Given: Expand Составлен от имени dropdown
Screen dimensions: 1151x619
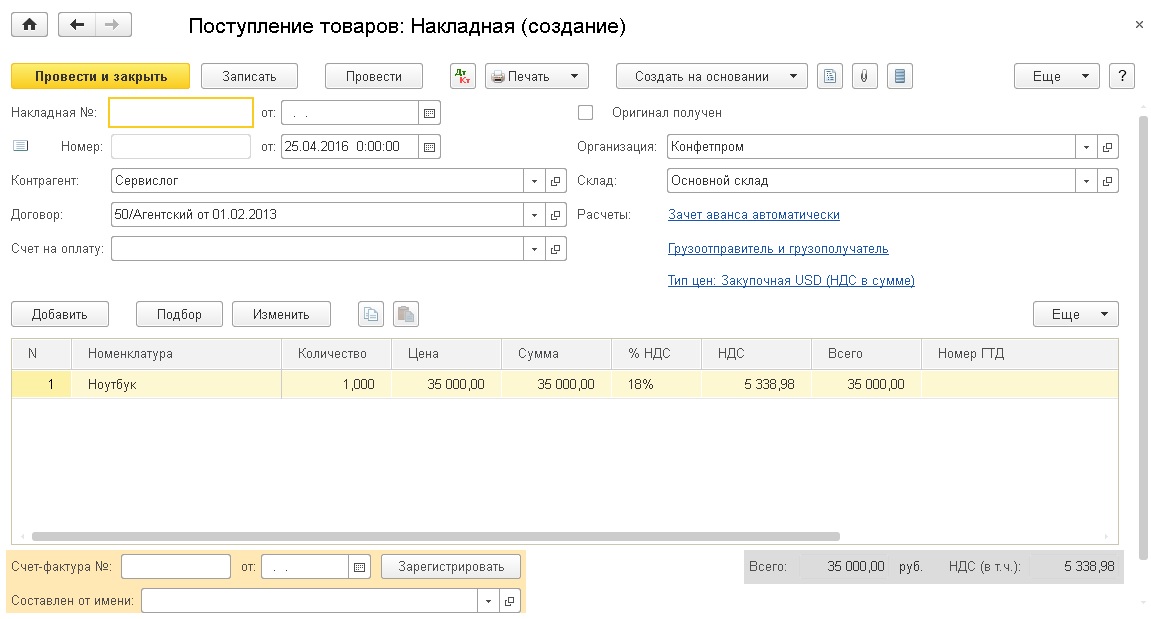Looking at the screenshot, I should (x=488, y=601).
